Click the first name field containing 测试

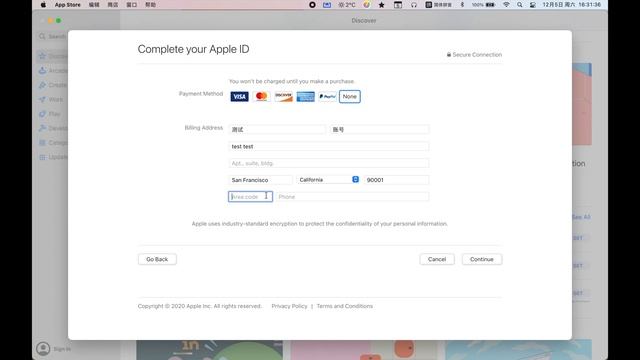(277, 129)
